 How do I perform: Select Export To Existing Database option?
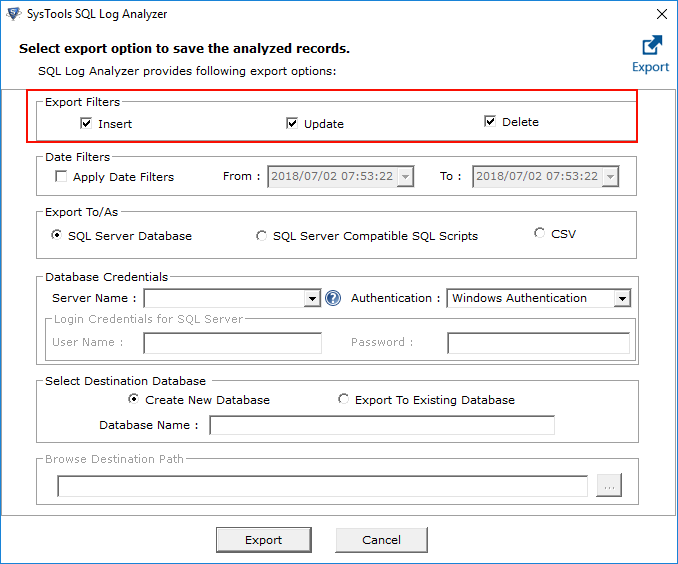[344, 400]
